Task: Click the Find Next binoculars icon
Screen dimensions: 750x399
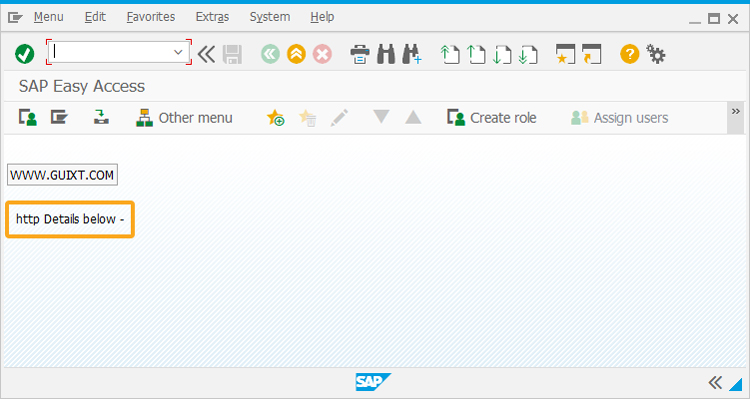Action: pyautogui.click(x=412, y=54)
